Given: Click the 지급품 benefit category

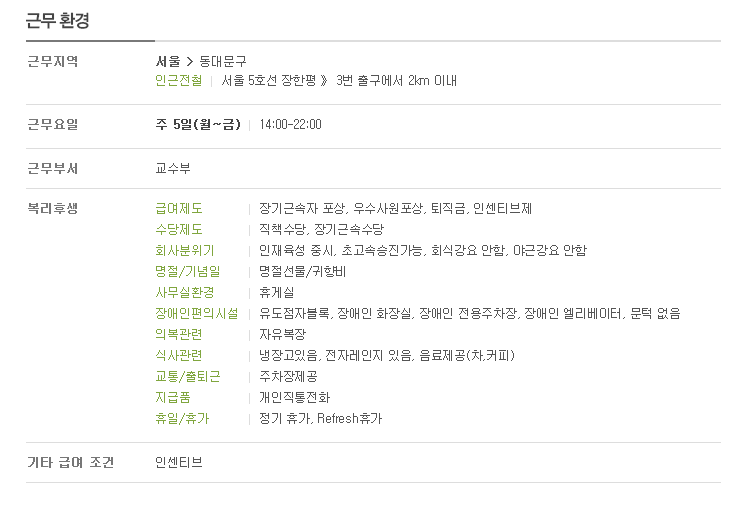Looking at the screenshot, I should tap(173, 397).
